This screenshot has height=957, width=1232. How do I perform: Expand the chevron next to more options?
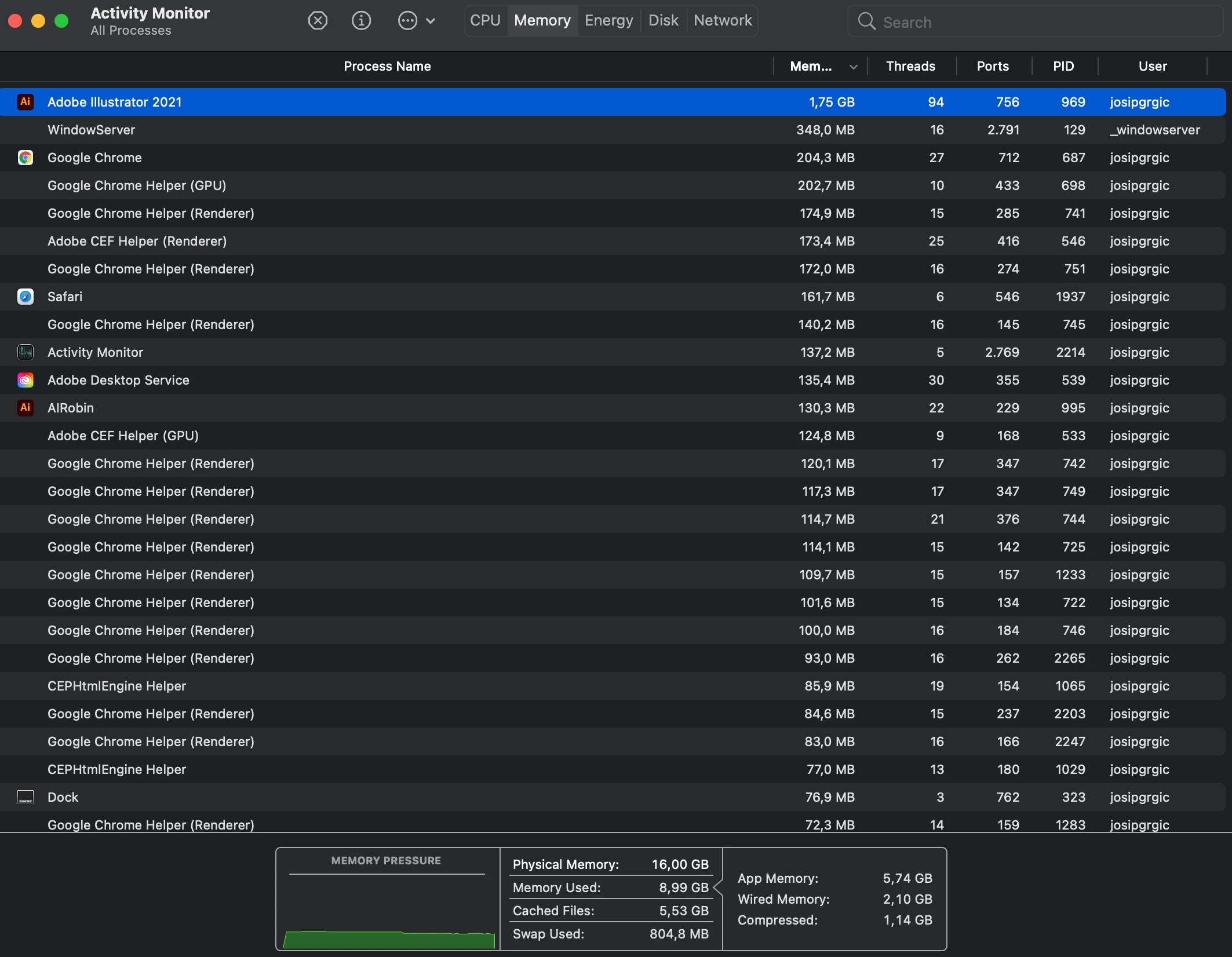[x=431, y=21]
